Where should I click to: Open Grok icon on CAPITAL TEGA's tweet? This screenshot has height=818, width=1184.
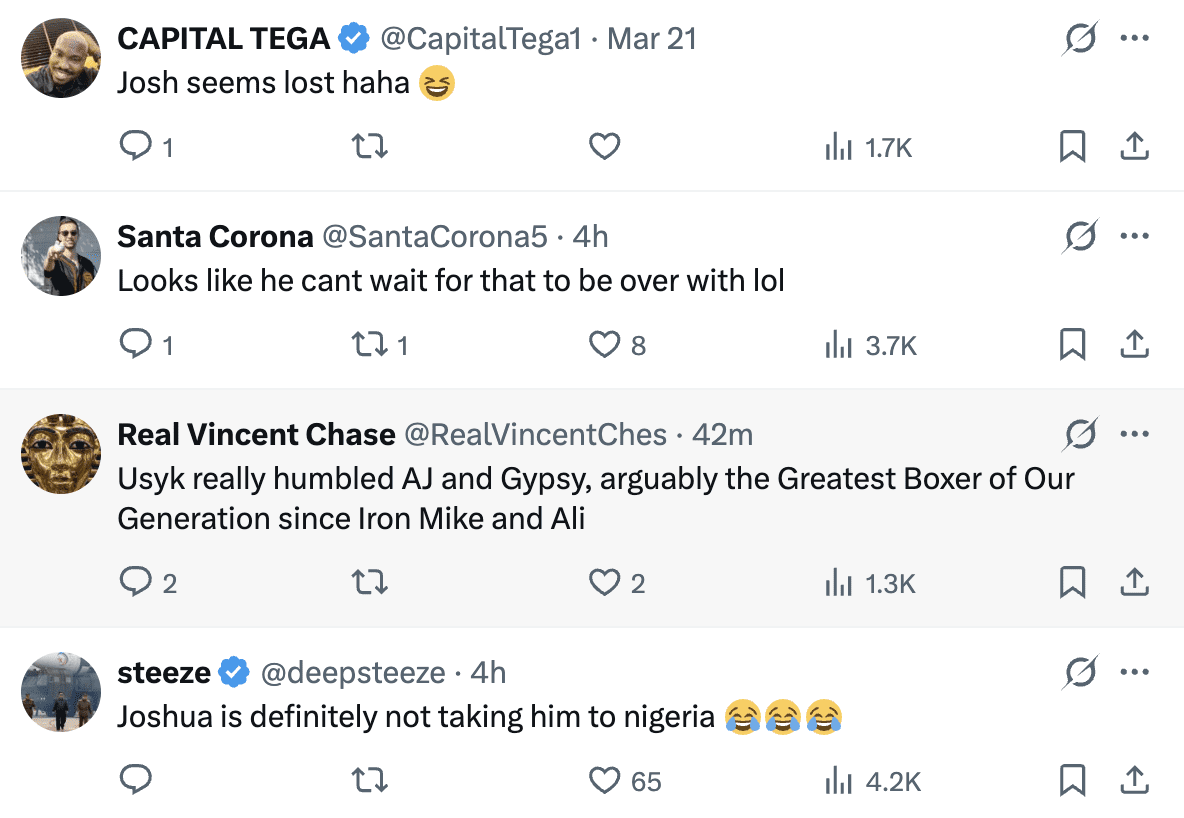click(x=1080, y=39)
